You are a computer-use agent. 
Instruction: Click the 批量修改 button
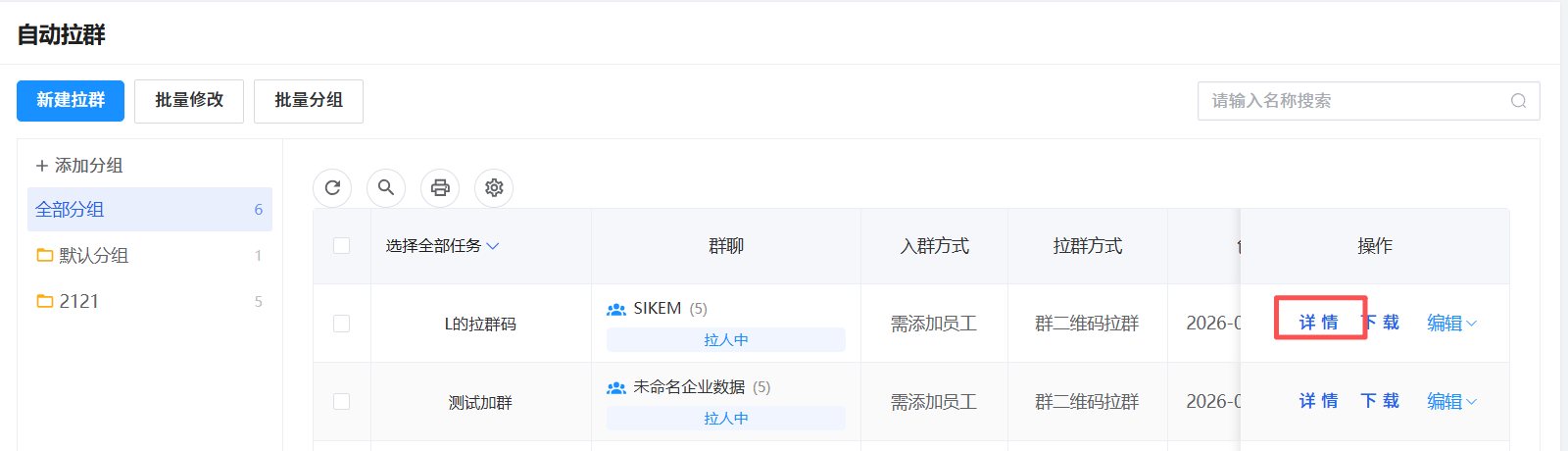(x=189, y=101)
